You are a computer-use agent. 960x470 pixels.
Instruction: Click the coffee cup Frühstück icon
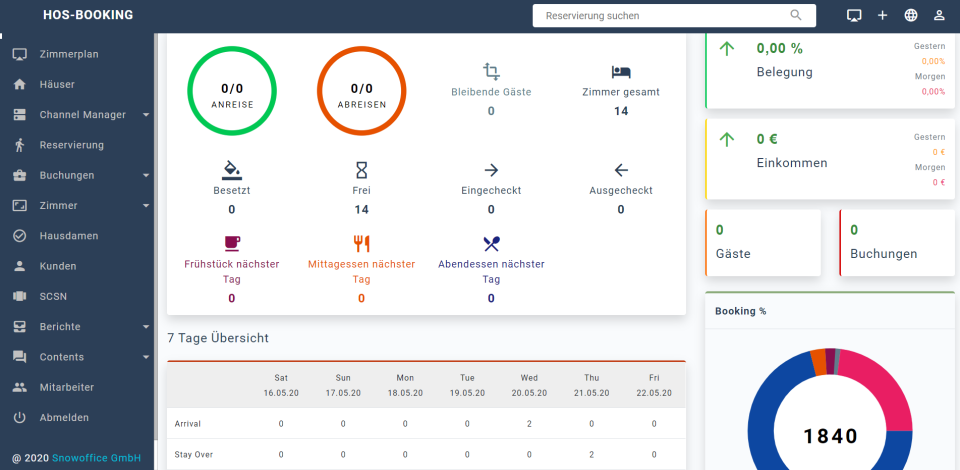point(231,244)
